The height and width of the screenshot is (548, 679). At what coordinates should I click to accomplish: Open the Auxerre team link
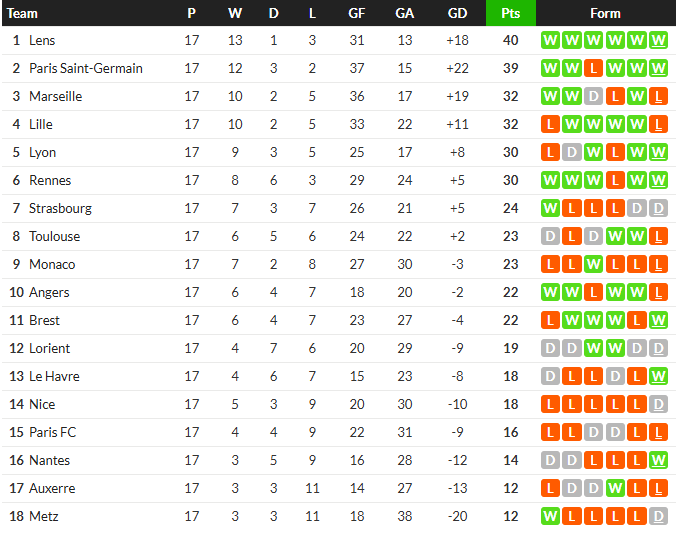[52, 488]
